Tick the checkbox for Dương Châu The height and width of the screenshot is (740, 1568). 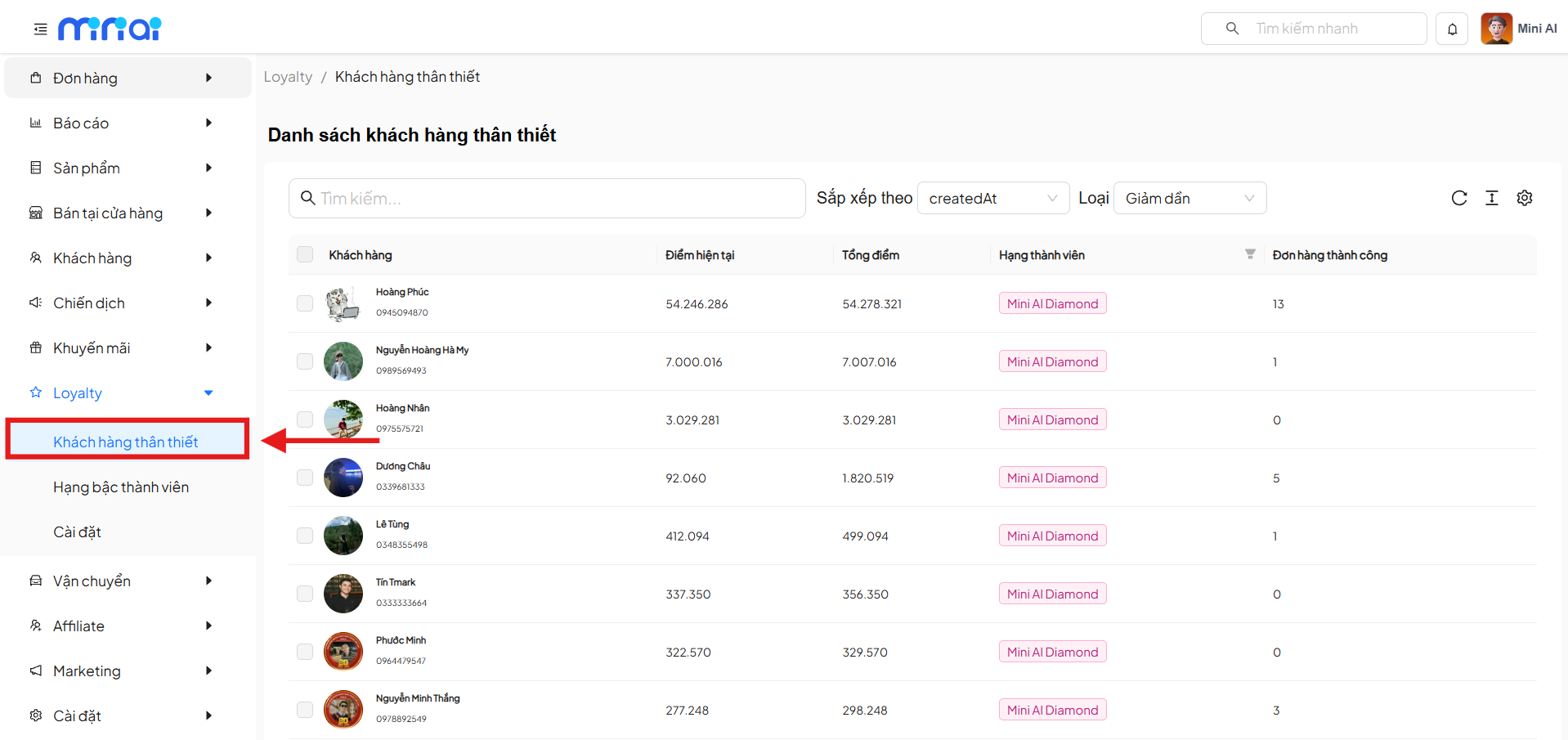pos(305,478)
